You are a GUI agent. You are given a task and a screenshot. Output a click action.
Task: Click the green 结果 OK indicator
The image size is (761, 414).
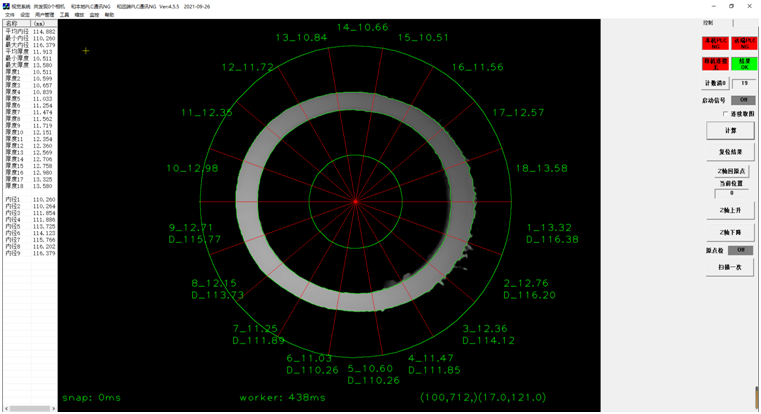[744, 63]
